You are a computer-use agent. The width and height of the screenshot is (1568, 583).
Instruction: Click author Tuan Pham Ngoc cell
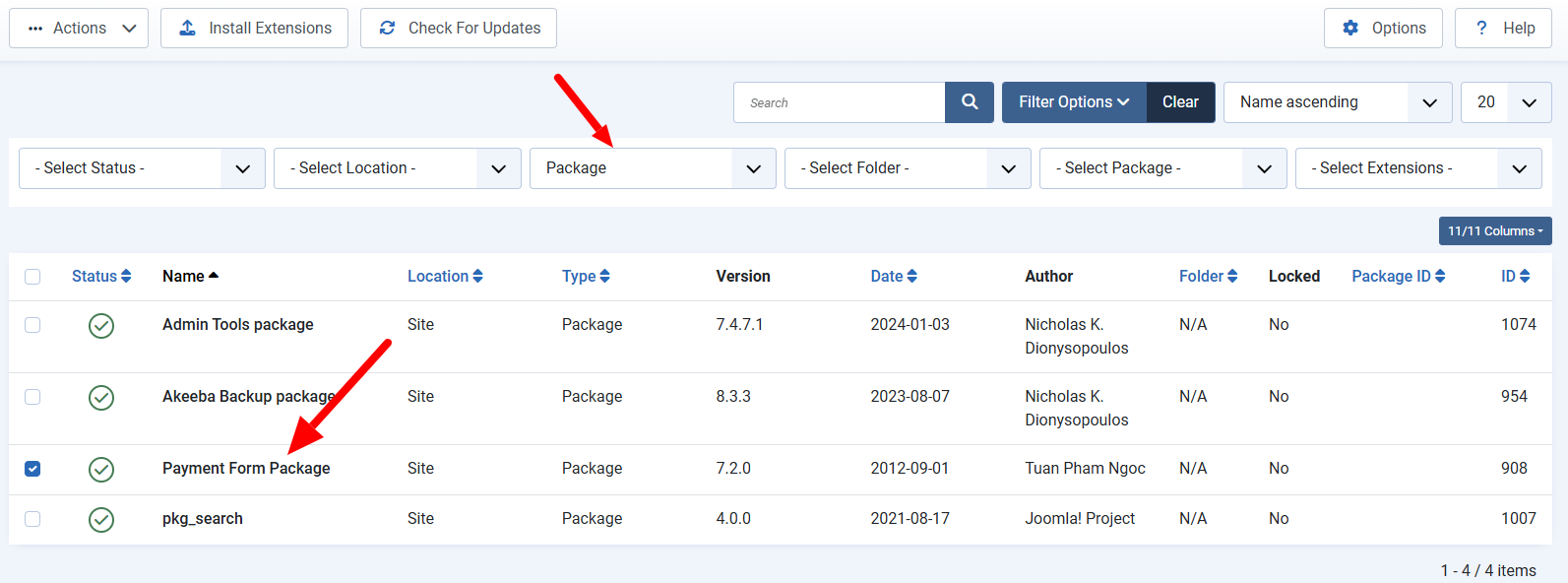point(1085,469)
